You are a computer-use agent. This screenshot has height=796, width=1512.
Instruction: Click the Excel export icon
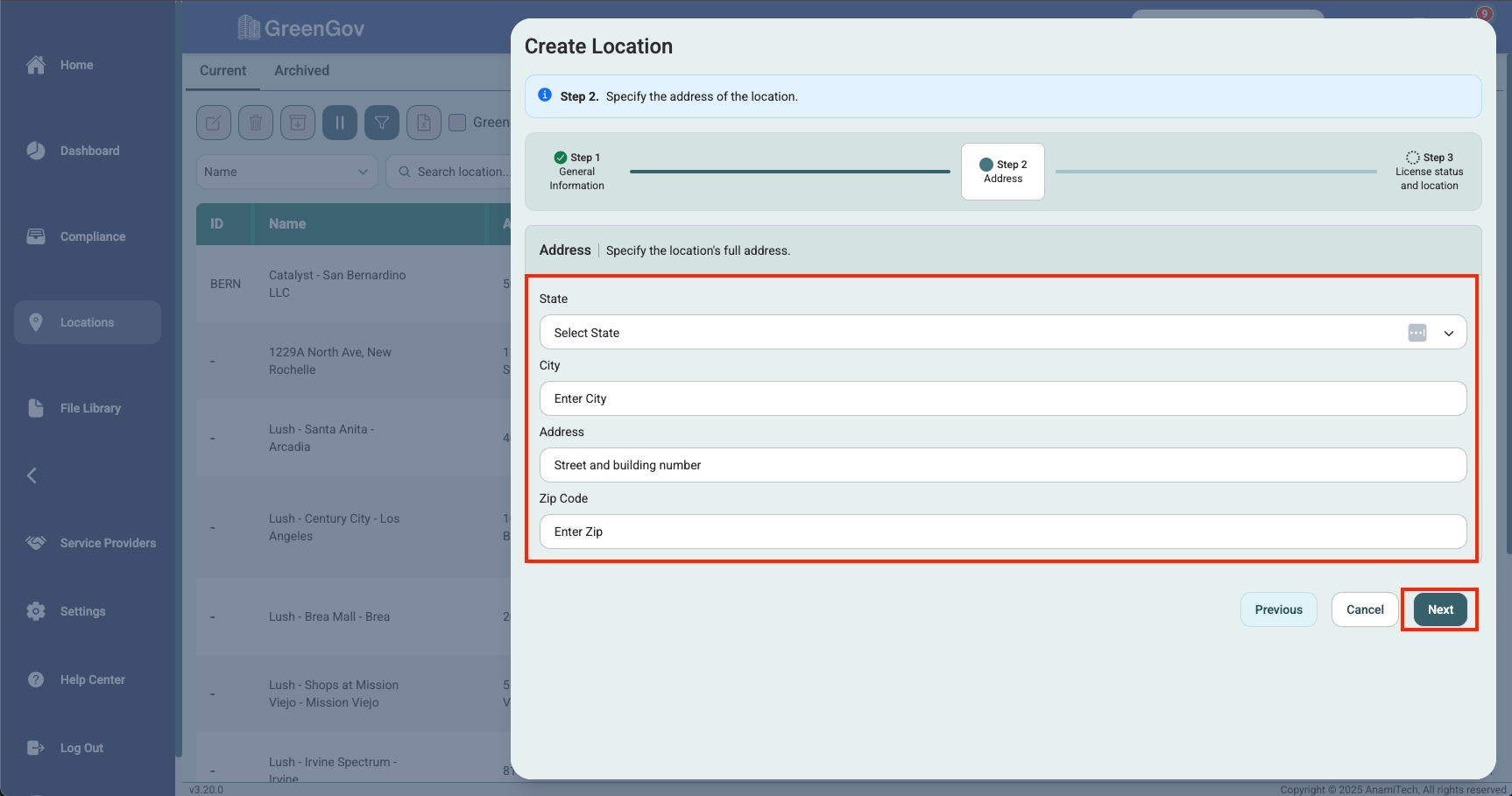point(424,123)
